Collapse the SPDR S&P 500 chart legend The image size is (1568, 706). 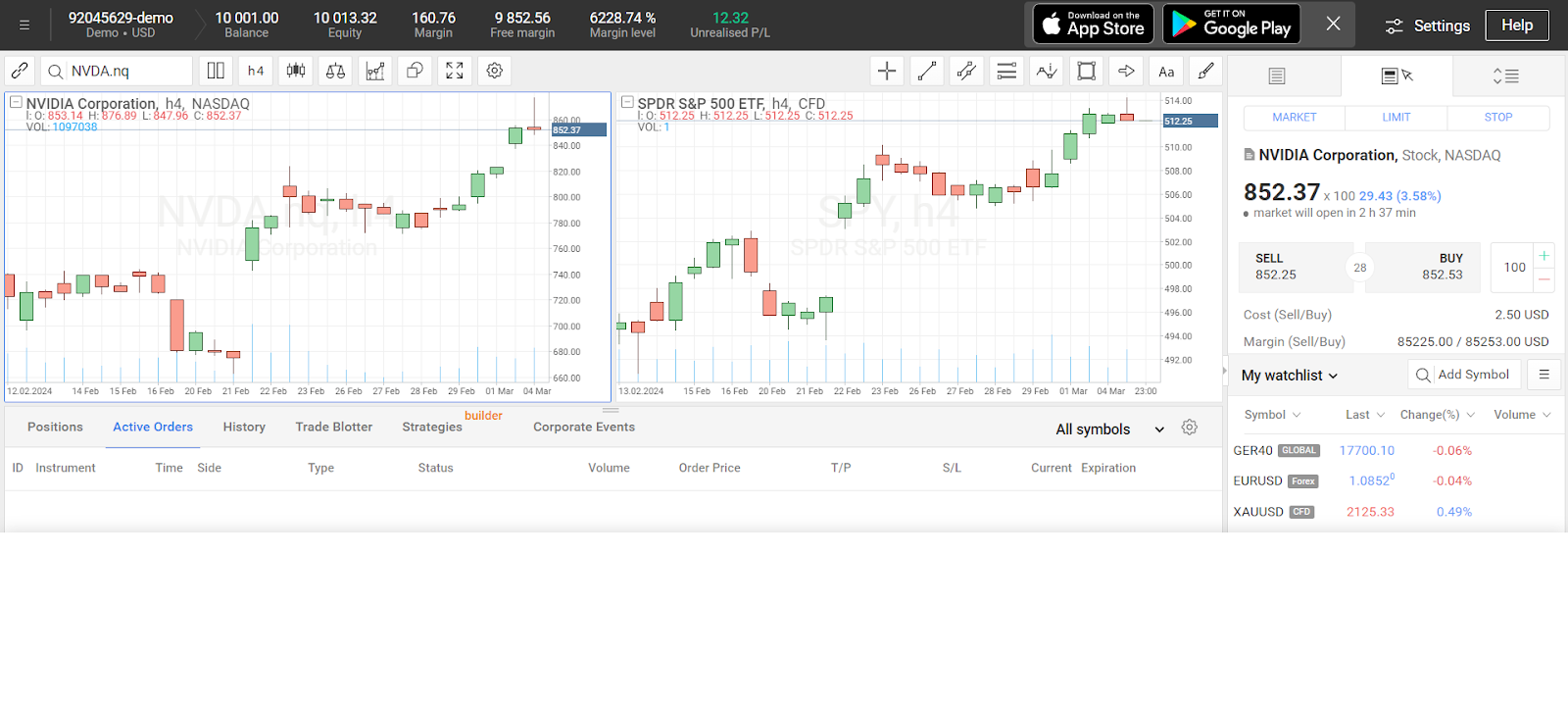[x=627, y=102]
